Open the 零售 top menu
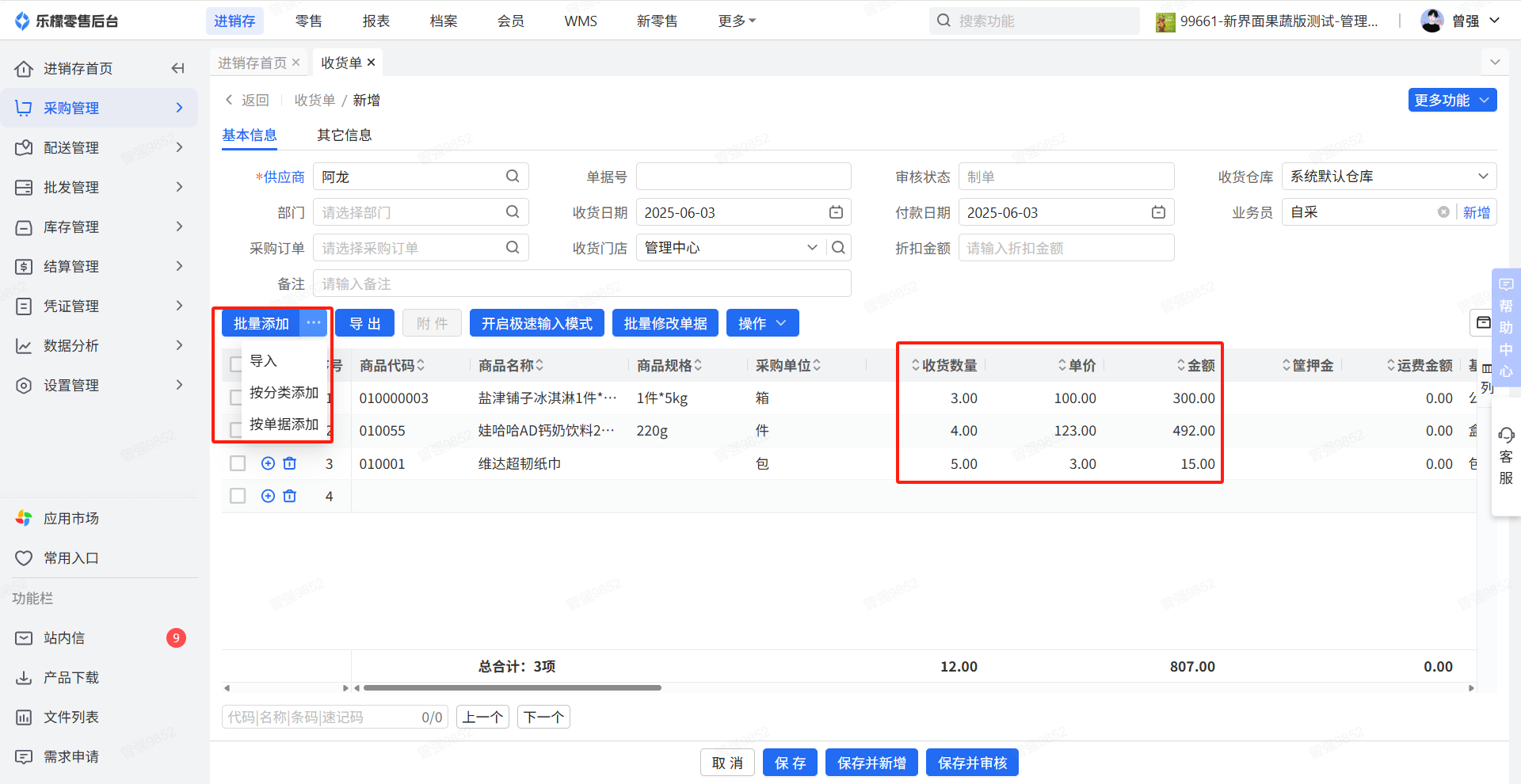1521x784 pixels. coord(309,21)
